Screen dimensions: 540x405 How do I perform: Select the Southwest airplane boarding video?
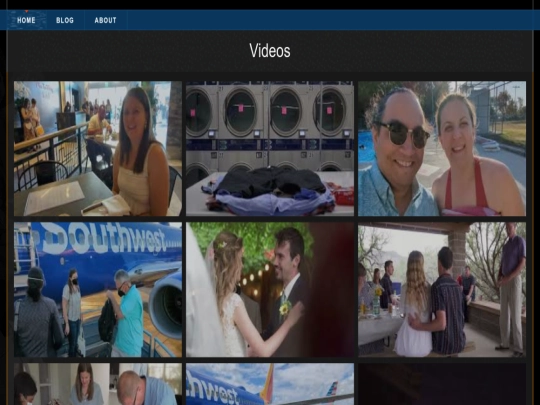98,289
